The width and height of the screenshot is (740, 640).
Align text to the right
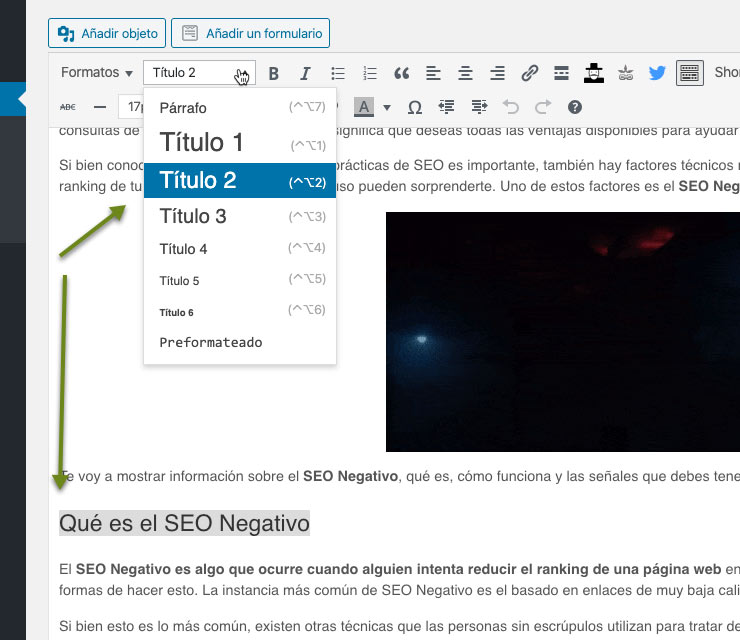coord(497,73)
